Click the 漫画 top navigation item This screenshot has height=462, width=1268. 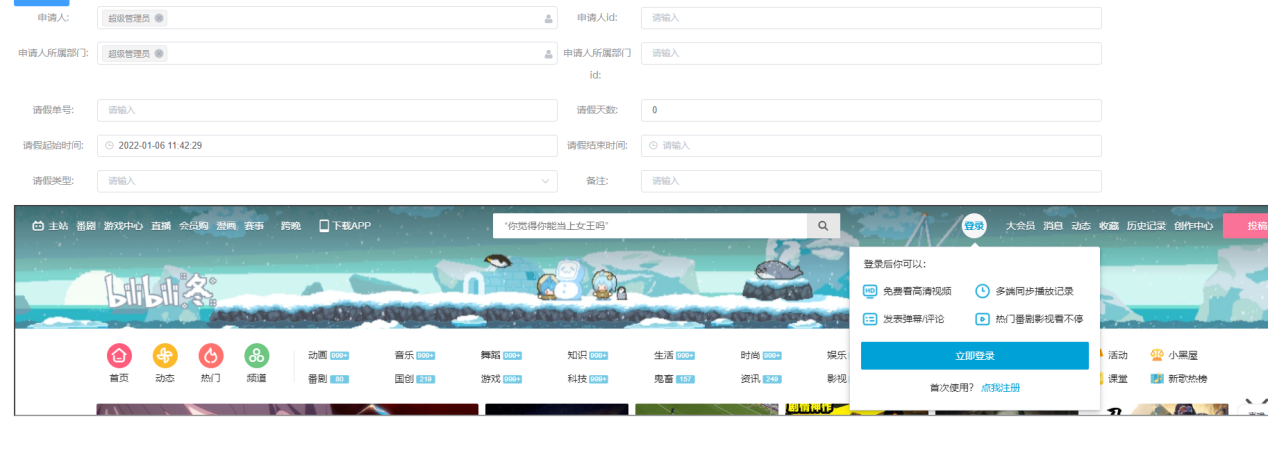coord(226,226)
